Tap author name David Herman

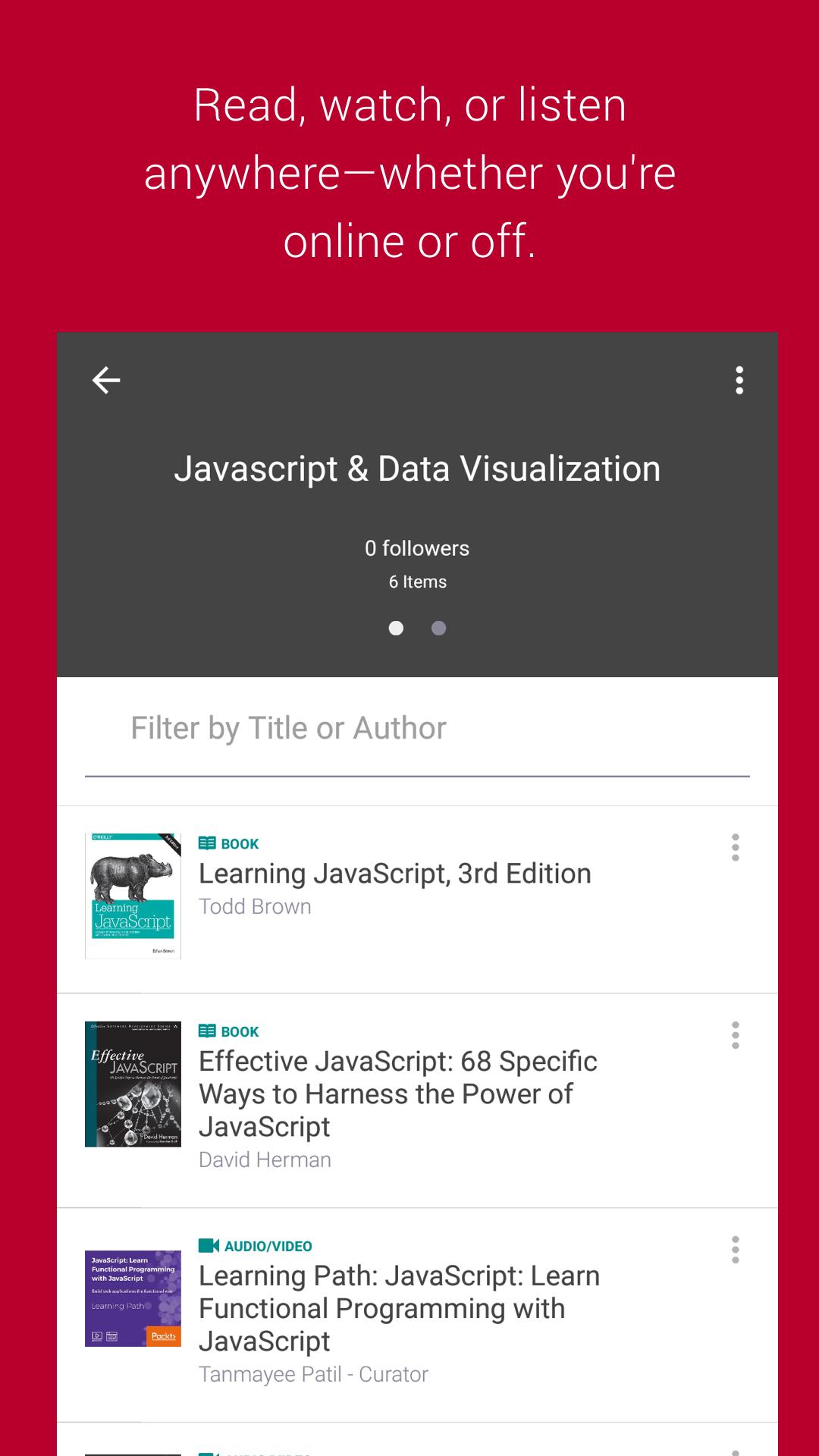(x=265, y=1160)
